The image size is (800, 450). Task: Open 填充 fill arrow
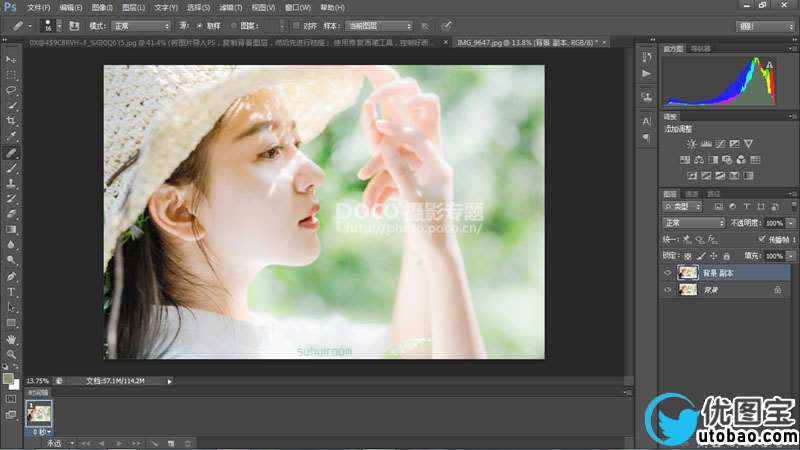pos(791,256)
